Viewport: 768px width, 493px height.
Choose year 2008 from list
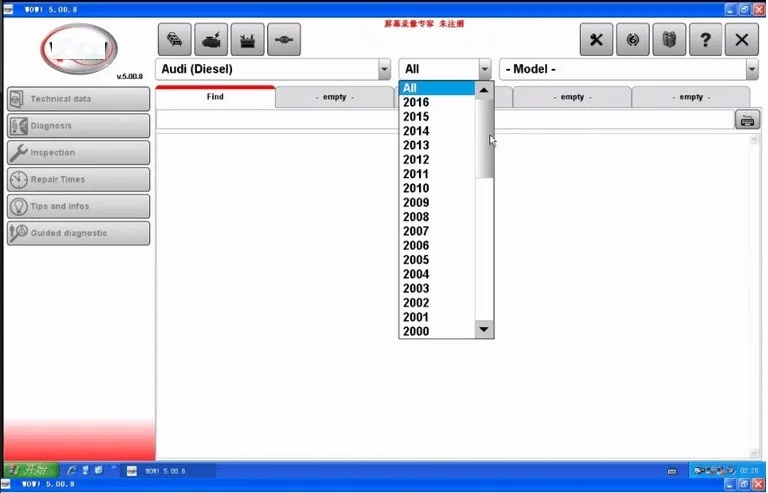tap(437, 216)
